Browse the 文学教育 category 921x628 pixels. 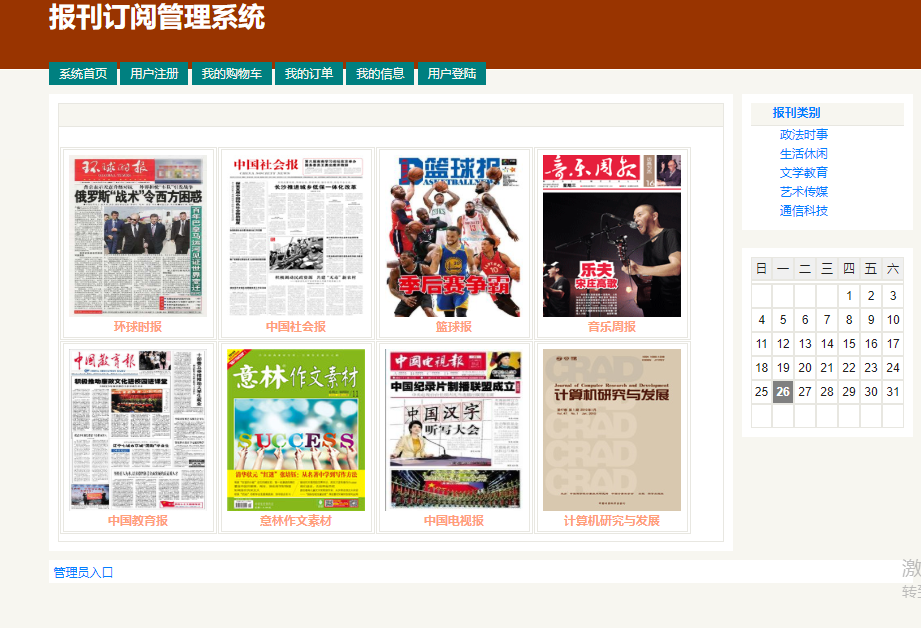point(804,173)
